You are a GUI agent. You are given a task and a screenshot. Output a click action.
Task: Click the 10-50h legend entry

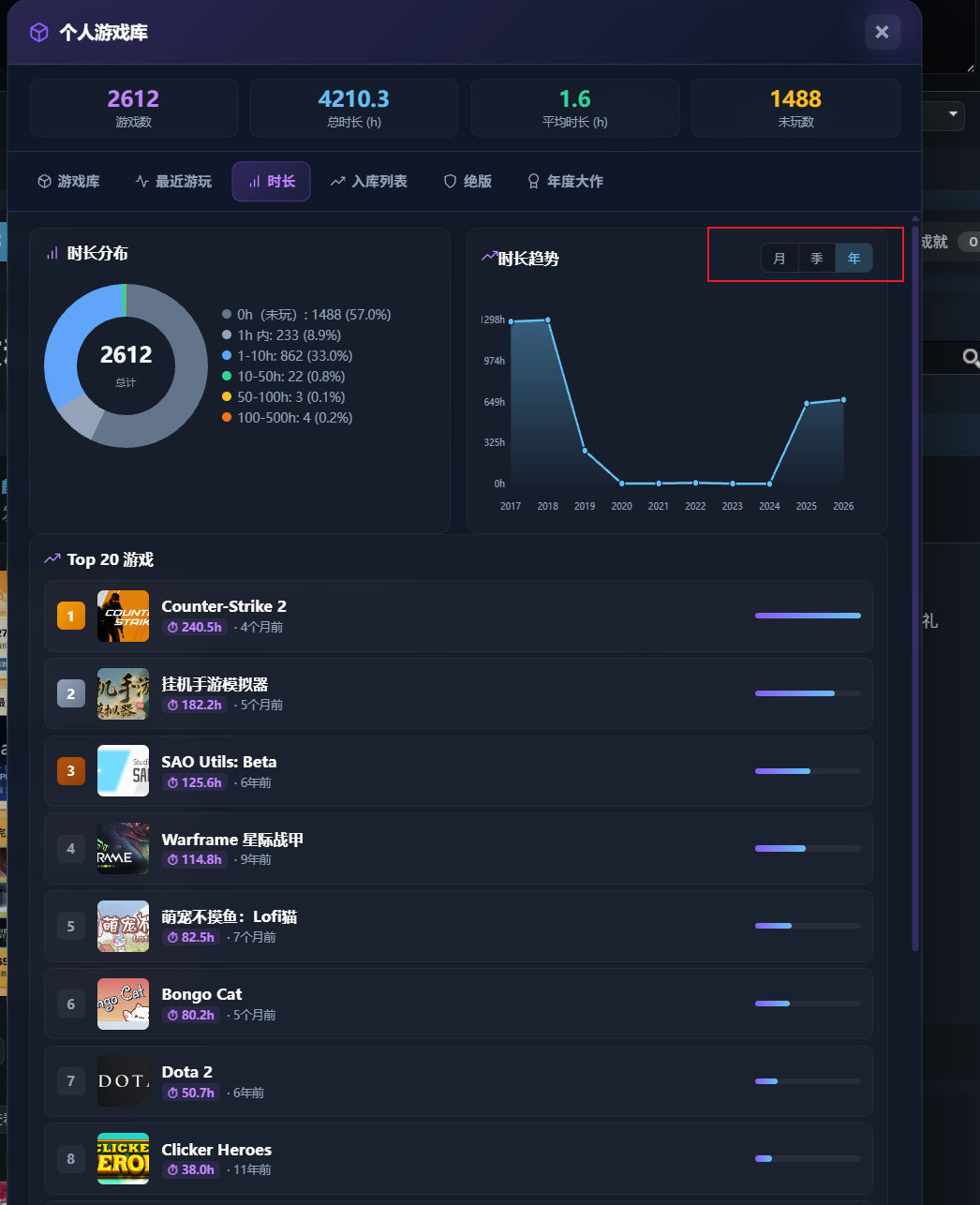click(x=284, y=377)
